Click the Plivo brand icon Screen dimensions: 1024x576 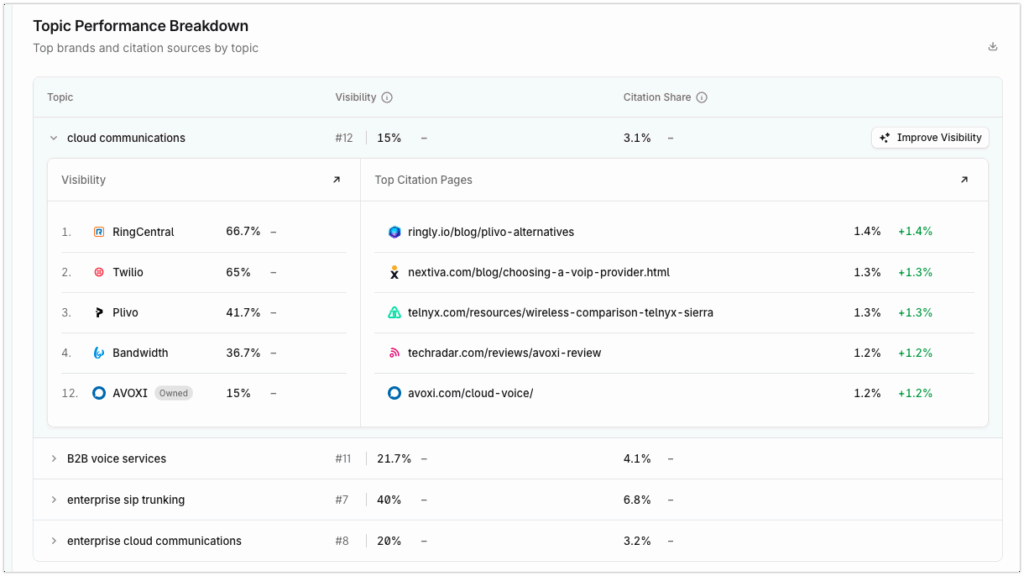[x=99, y=312]
